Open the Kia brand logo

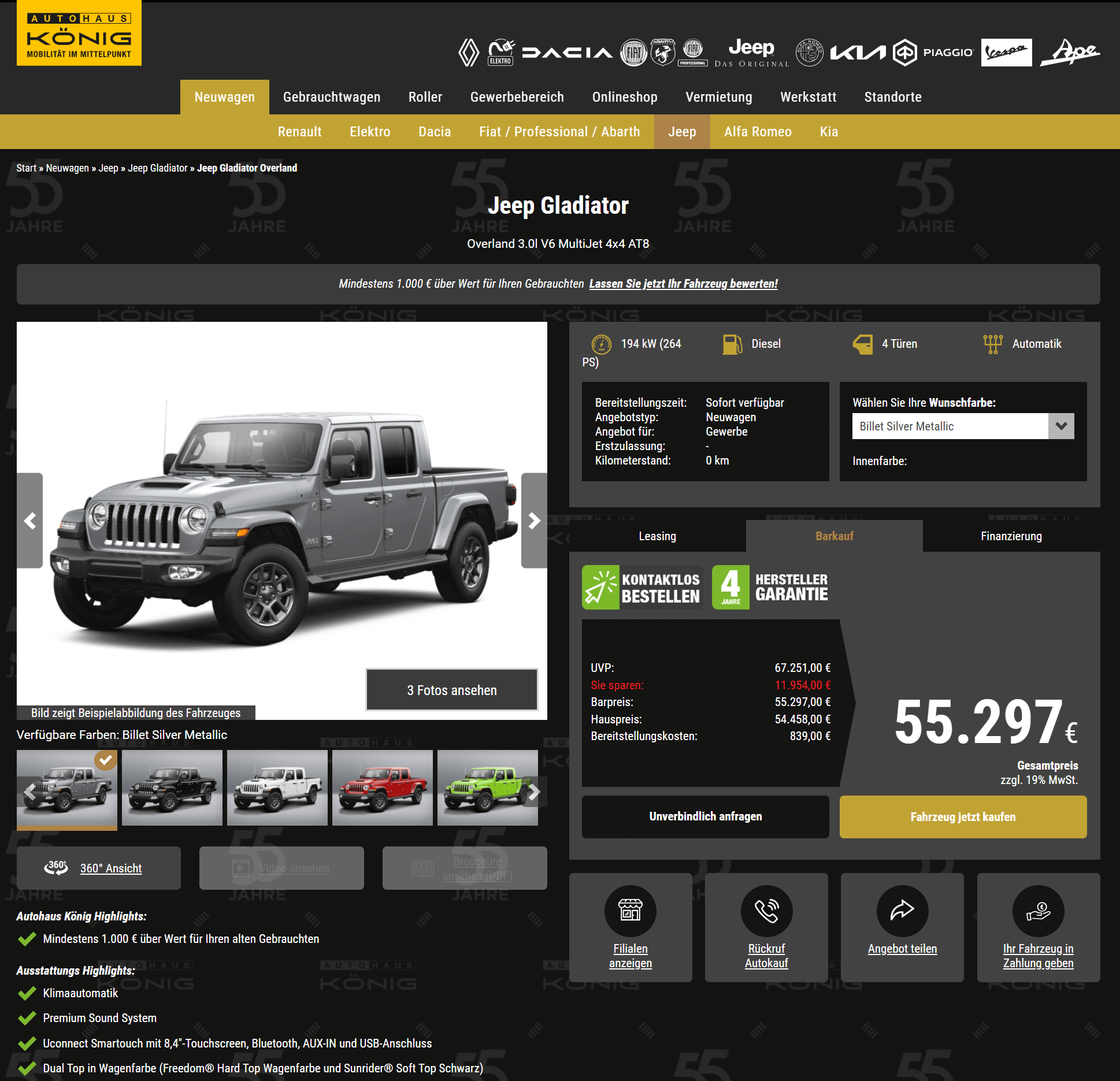pyautogui.click(x=858, y=53)
